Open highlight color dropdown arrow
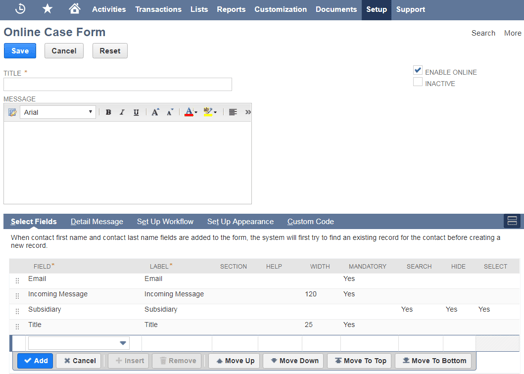 215,112
